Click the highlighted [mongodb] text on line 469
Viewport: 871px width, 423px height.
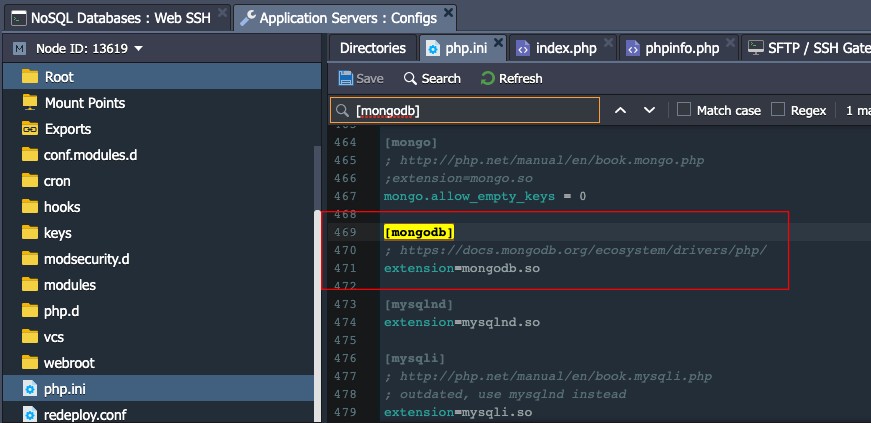click(x=419, y=232)
